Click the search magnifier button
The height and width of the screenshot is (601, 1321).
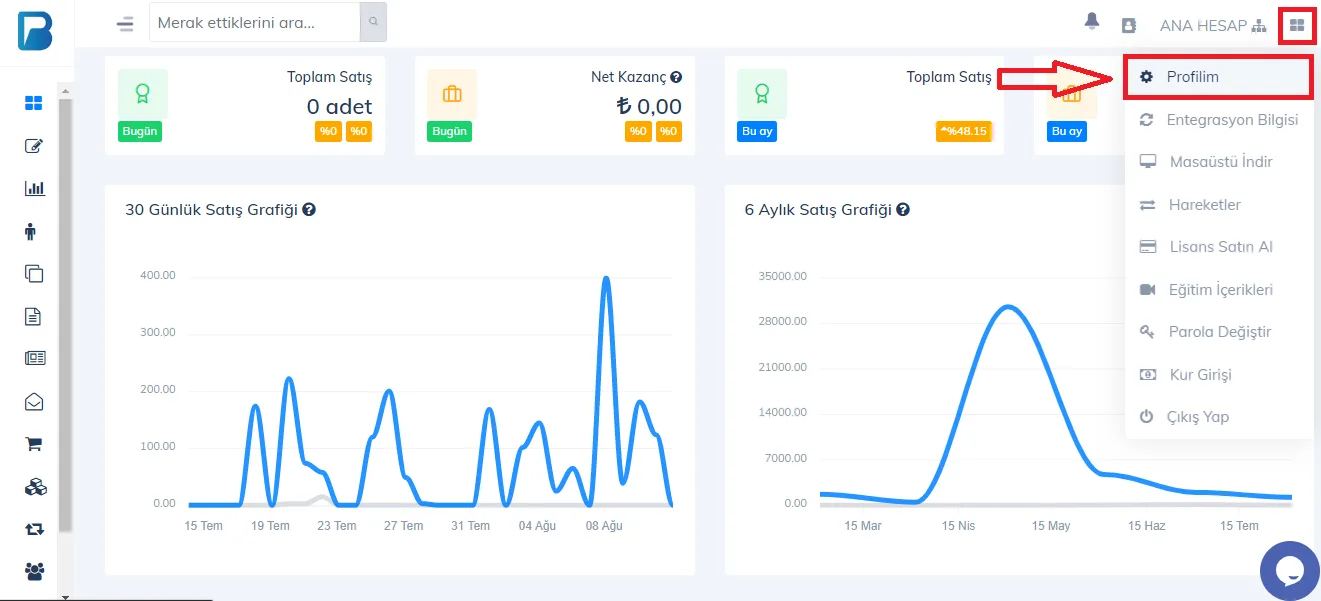pyautogui.click(x=373, y=21)
